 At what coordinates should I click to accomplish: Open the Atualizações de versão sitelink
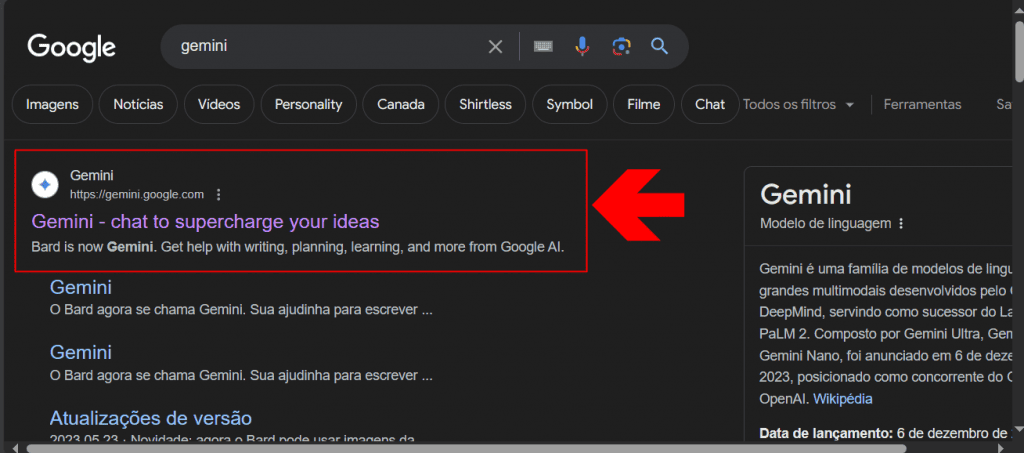[151, 418]
